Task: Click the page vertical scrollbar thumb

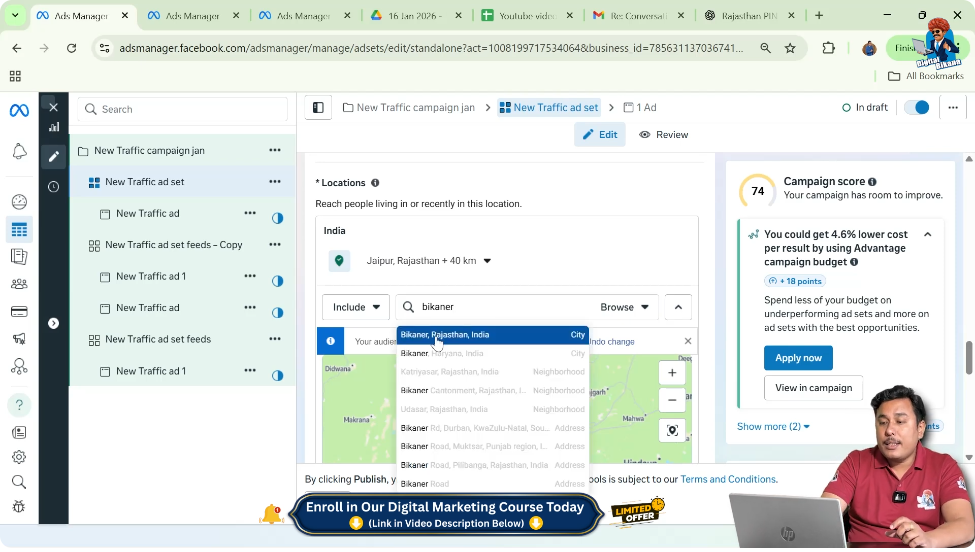Action: click(x=969, y=358)
